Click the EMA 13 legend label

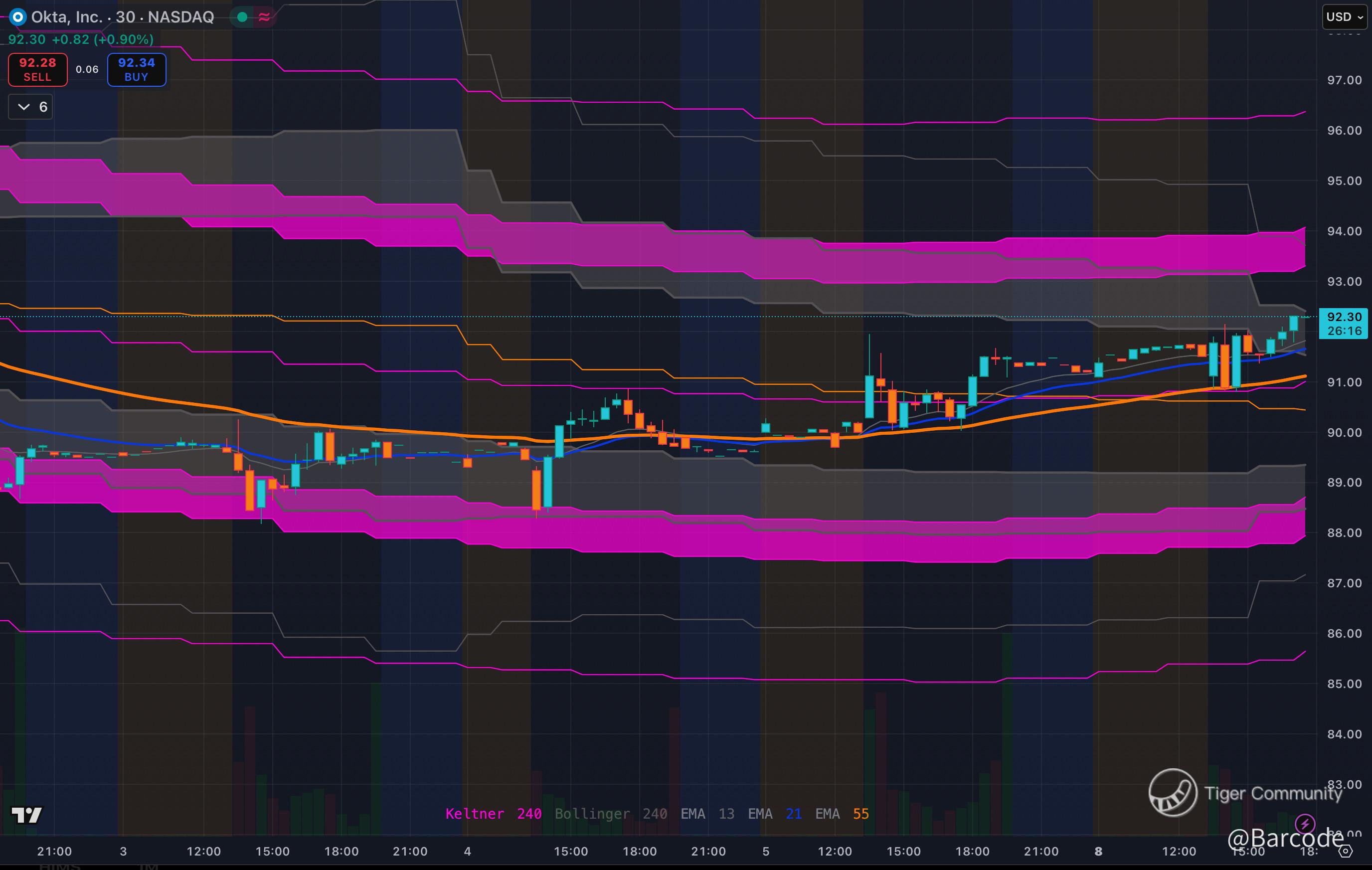(707, 814)
